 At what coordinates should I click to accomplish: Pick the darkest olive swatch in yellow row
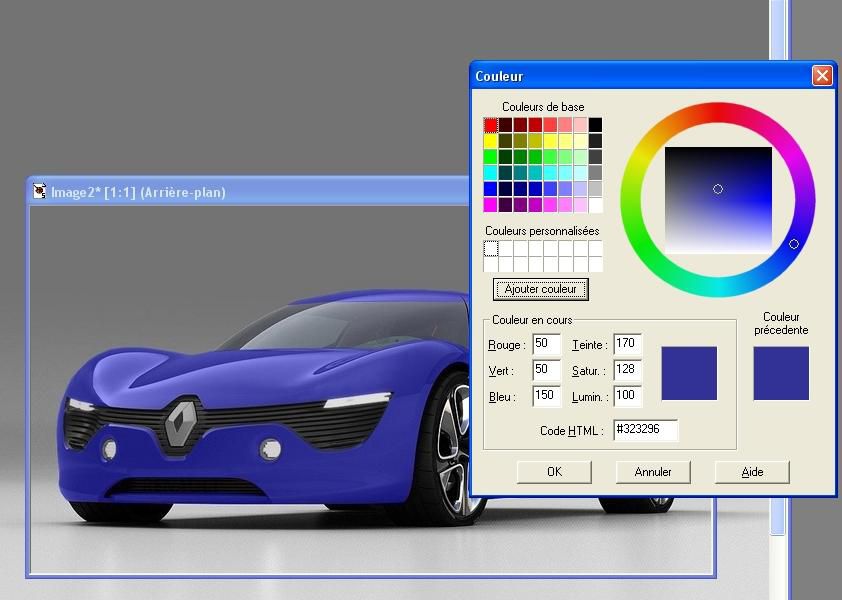pos(506,141)
